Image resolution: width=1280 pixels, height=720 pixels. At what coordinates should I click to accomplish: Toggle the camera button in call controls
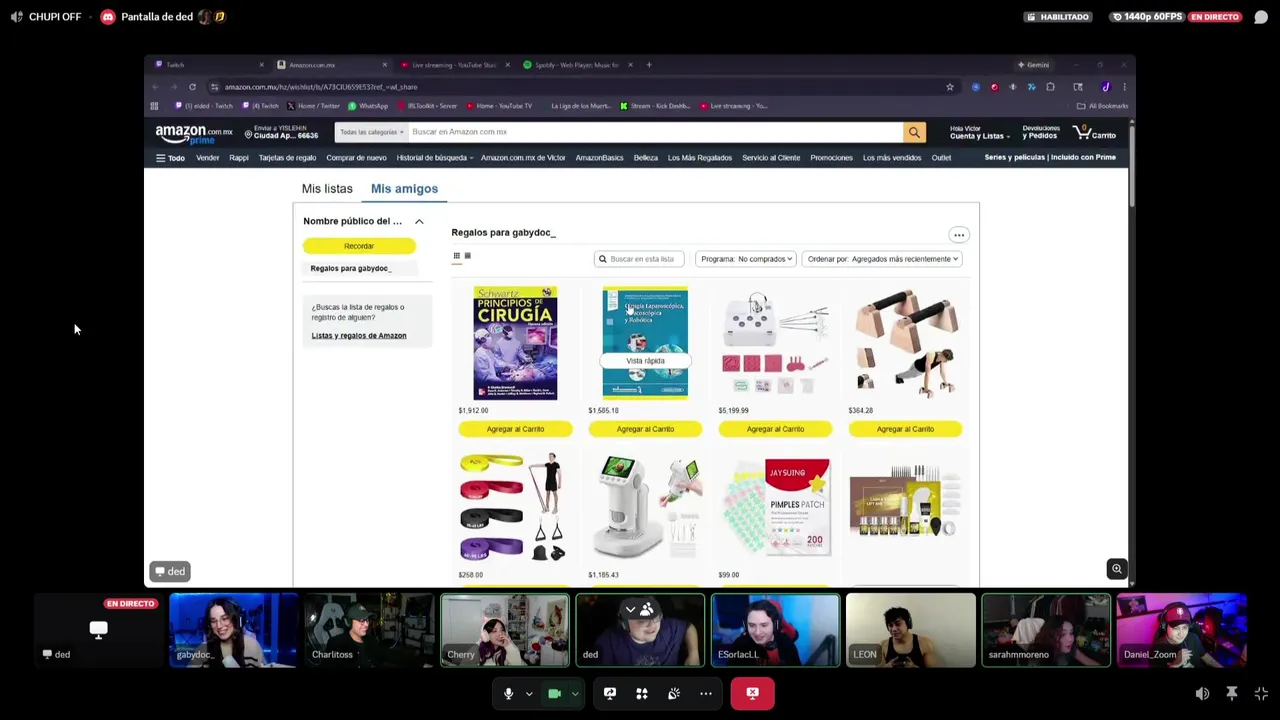pyautogui.click(x=554, y=693)
